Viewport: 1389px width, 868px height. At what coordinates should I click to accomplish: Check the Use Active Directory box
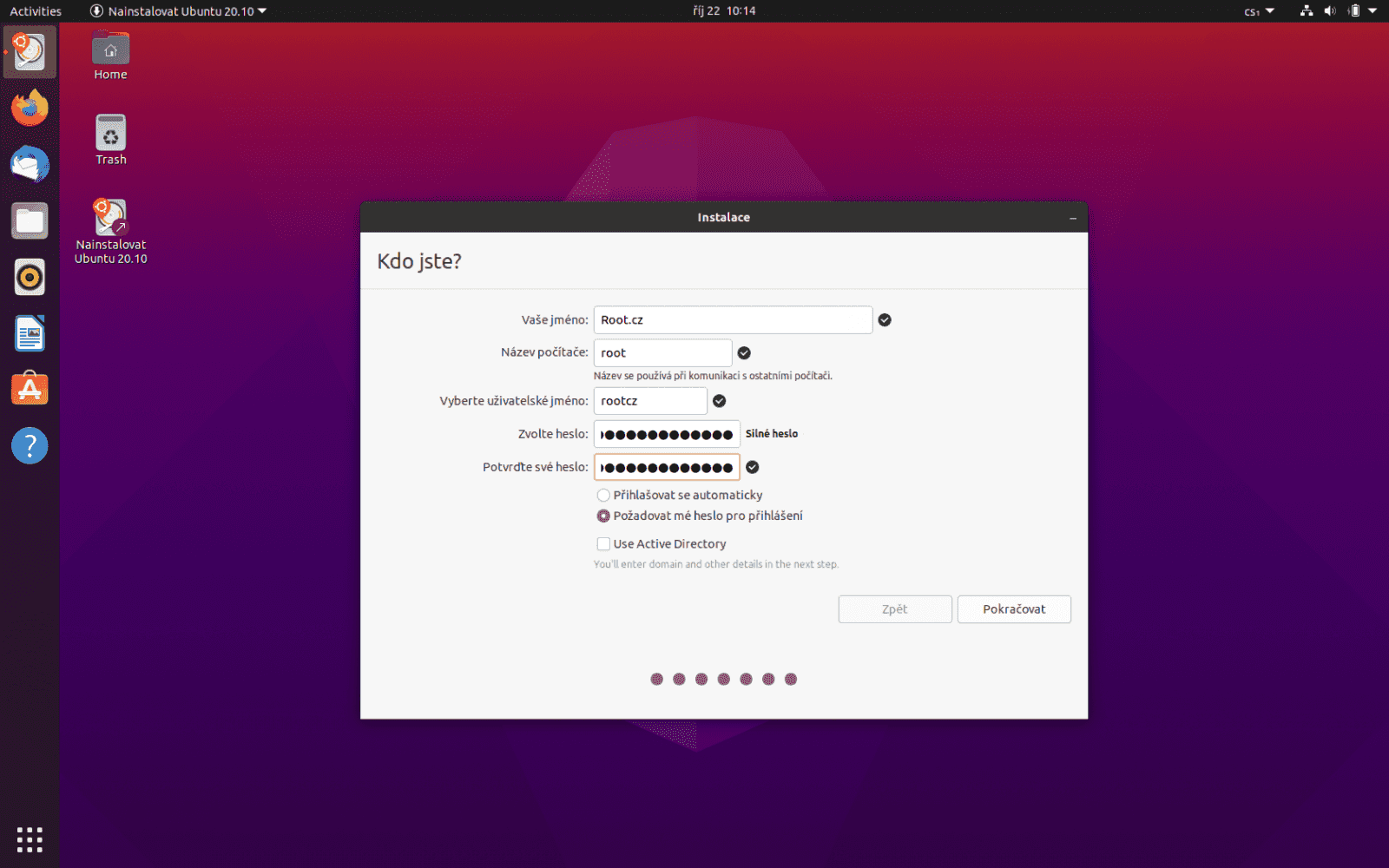[x=603, y=543]
